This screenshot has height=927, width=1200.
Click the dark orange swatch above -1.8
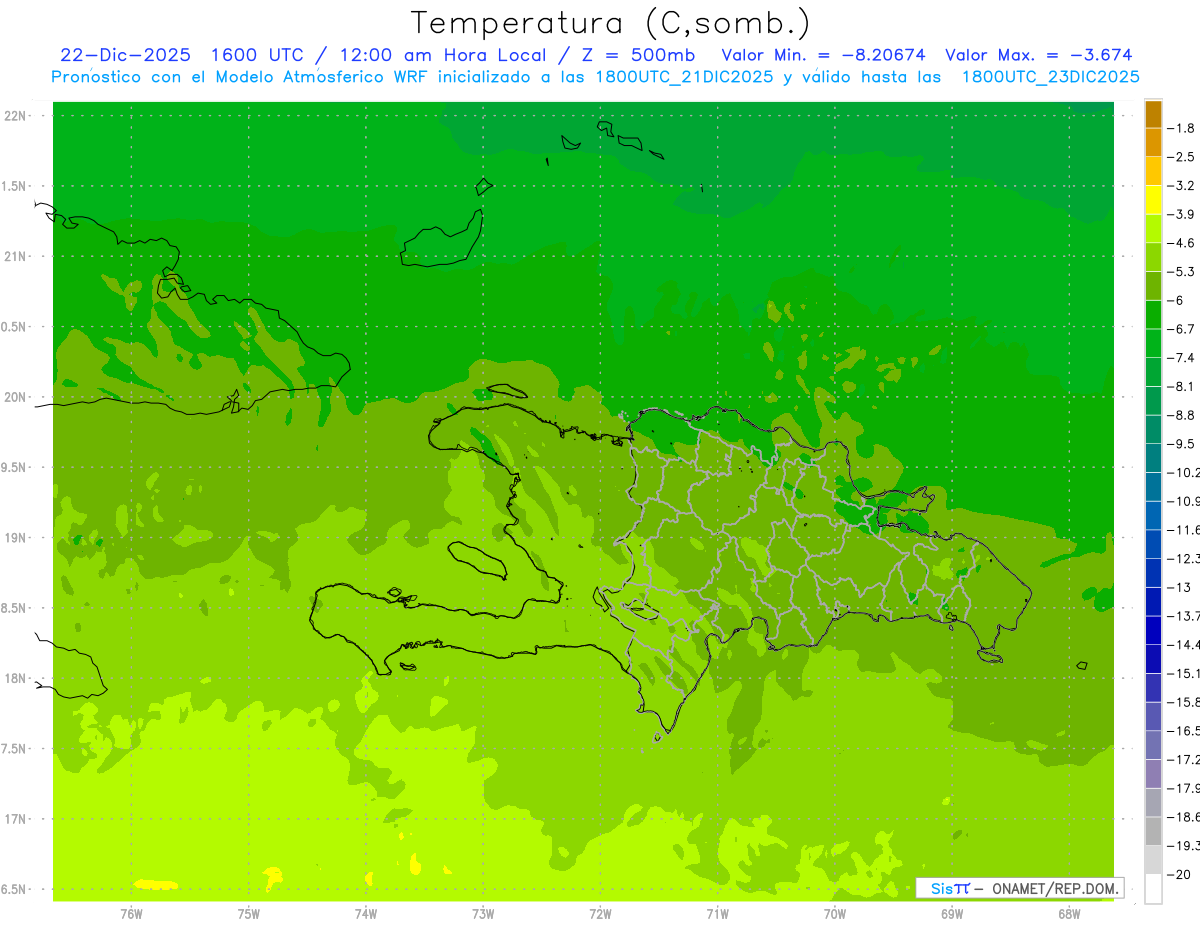[1154, 114]
